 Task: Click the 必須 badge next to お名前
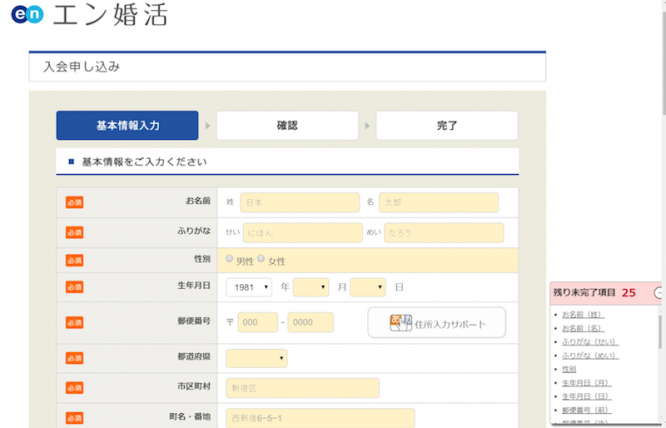click(74, 203)
